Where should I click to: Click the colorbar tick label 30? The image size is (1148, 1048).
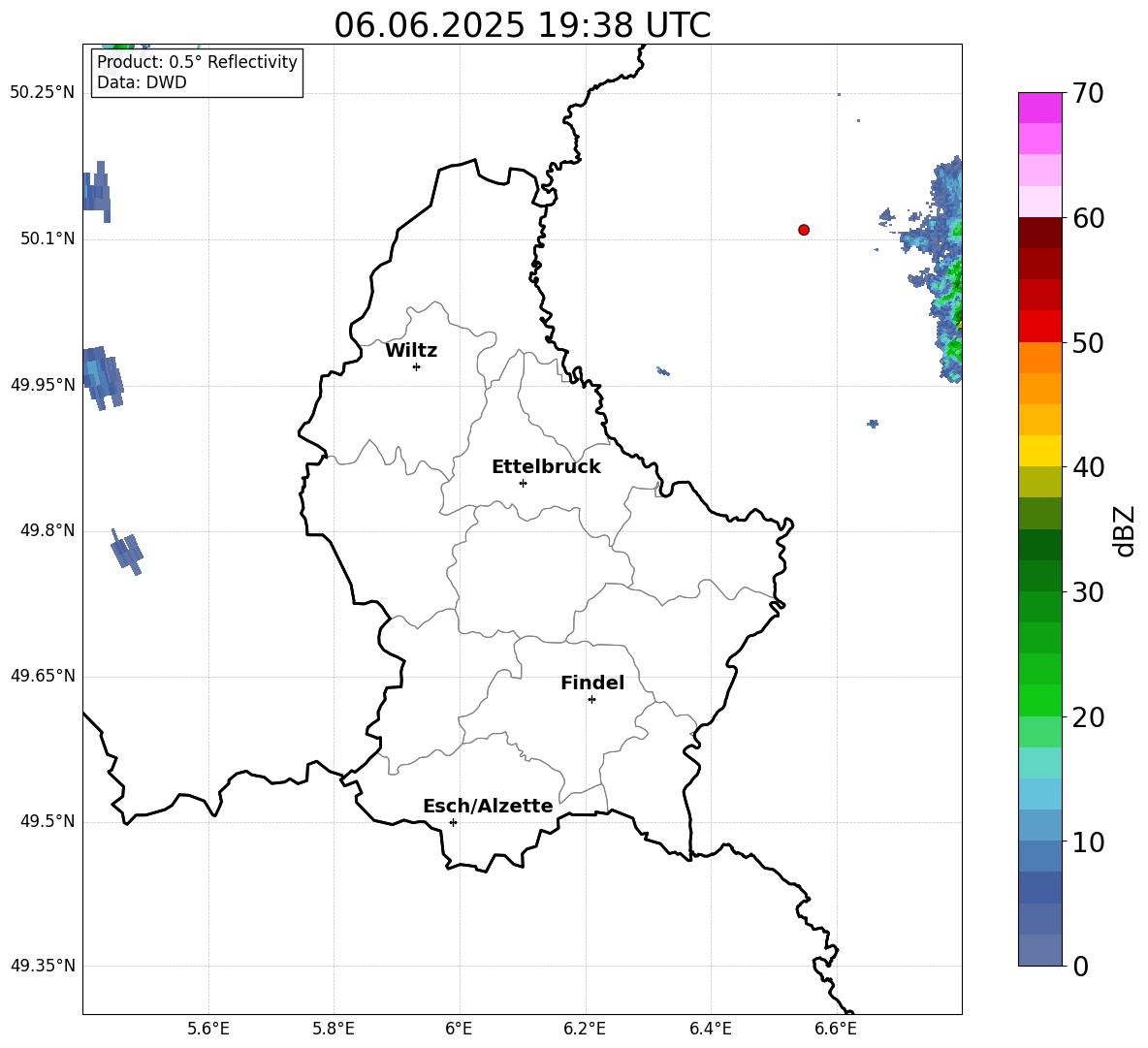1088,592
